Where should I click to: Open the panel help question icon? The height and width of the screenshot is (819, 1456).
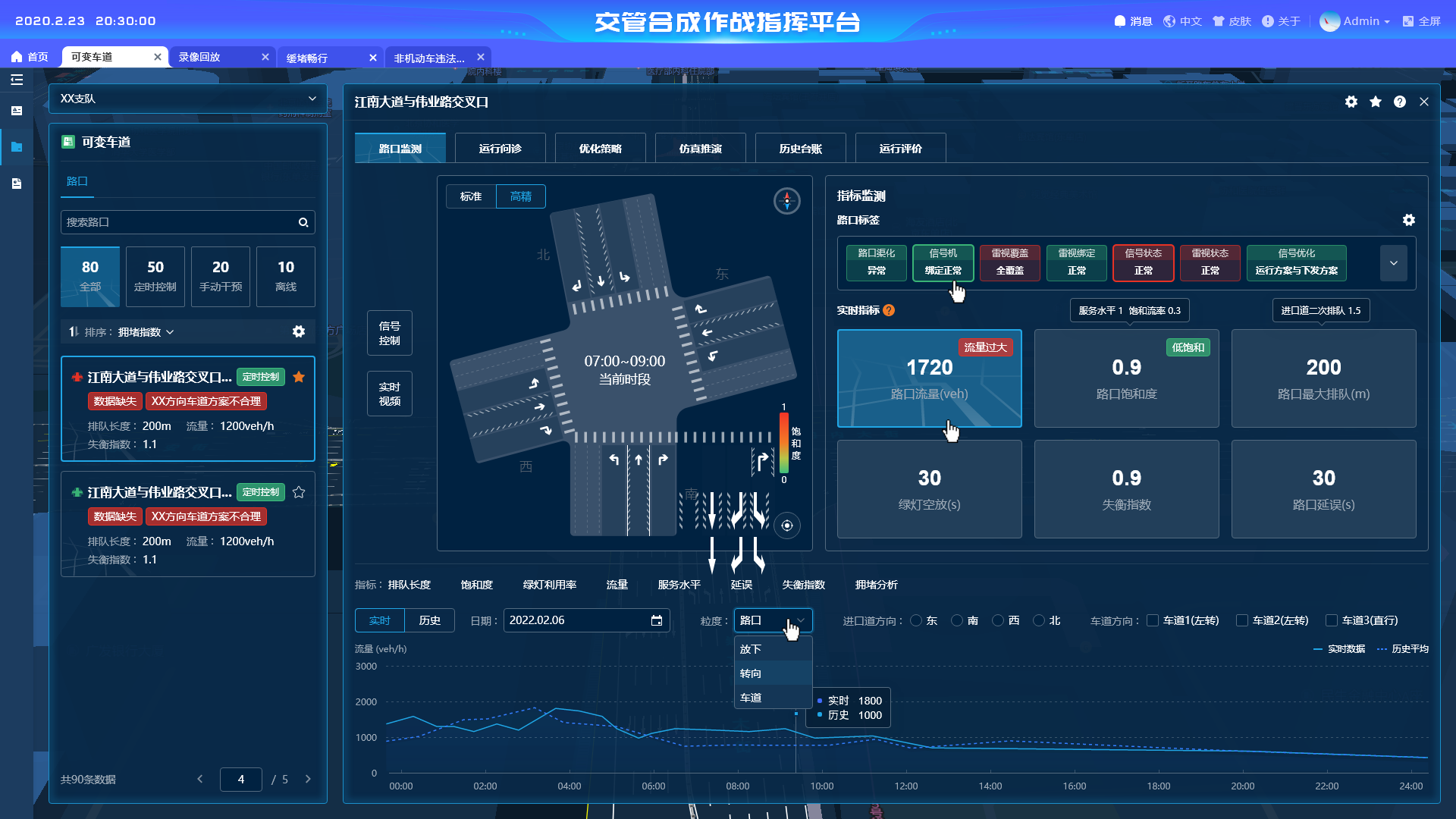click(x=1400, y=102)
